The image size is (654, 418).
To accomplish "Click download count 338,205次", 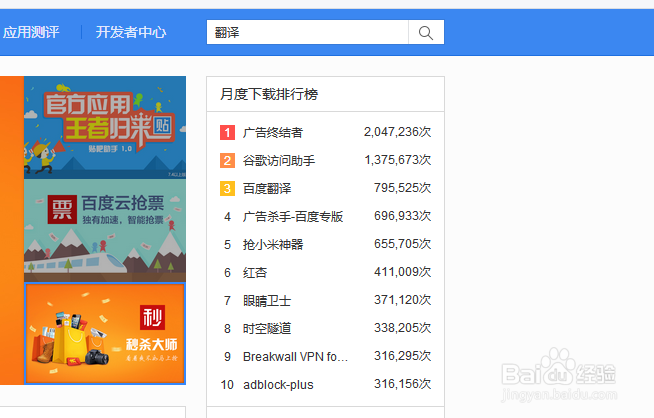I will click(402, 328).
